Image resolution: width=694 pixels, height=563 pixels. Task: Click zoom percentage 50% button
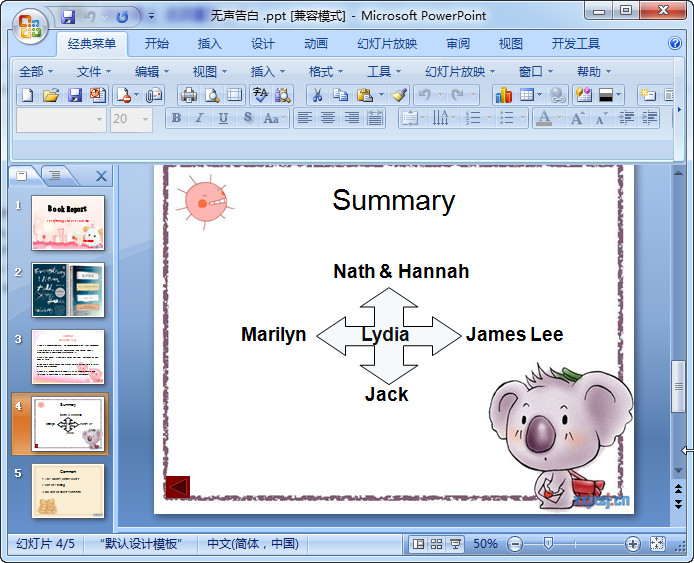coord(486,544)
